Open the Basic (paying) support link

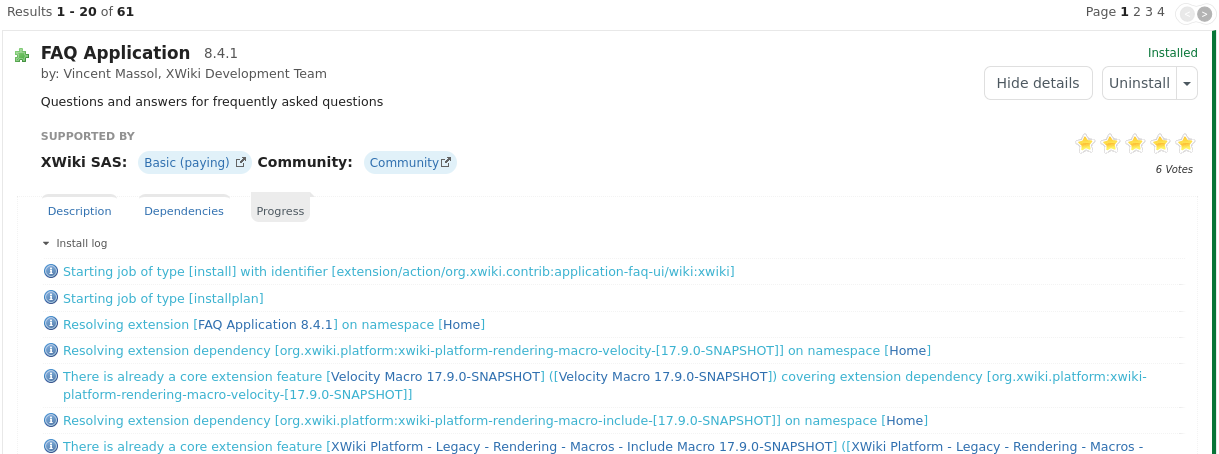point(194,163)
